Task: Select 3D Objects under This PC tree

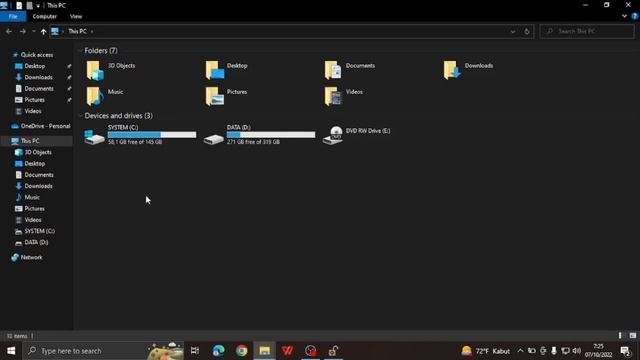Action: pyautogui.click(x=38, y=152)
